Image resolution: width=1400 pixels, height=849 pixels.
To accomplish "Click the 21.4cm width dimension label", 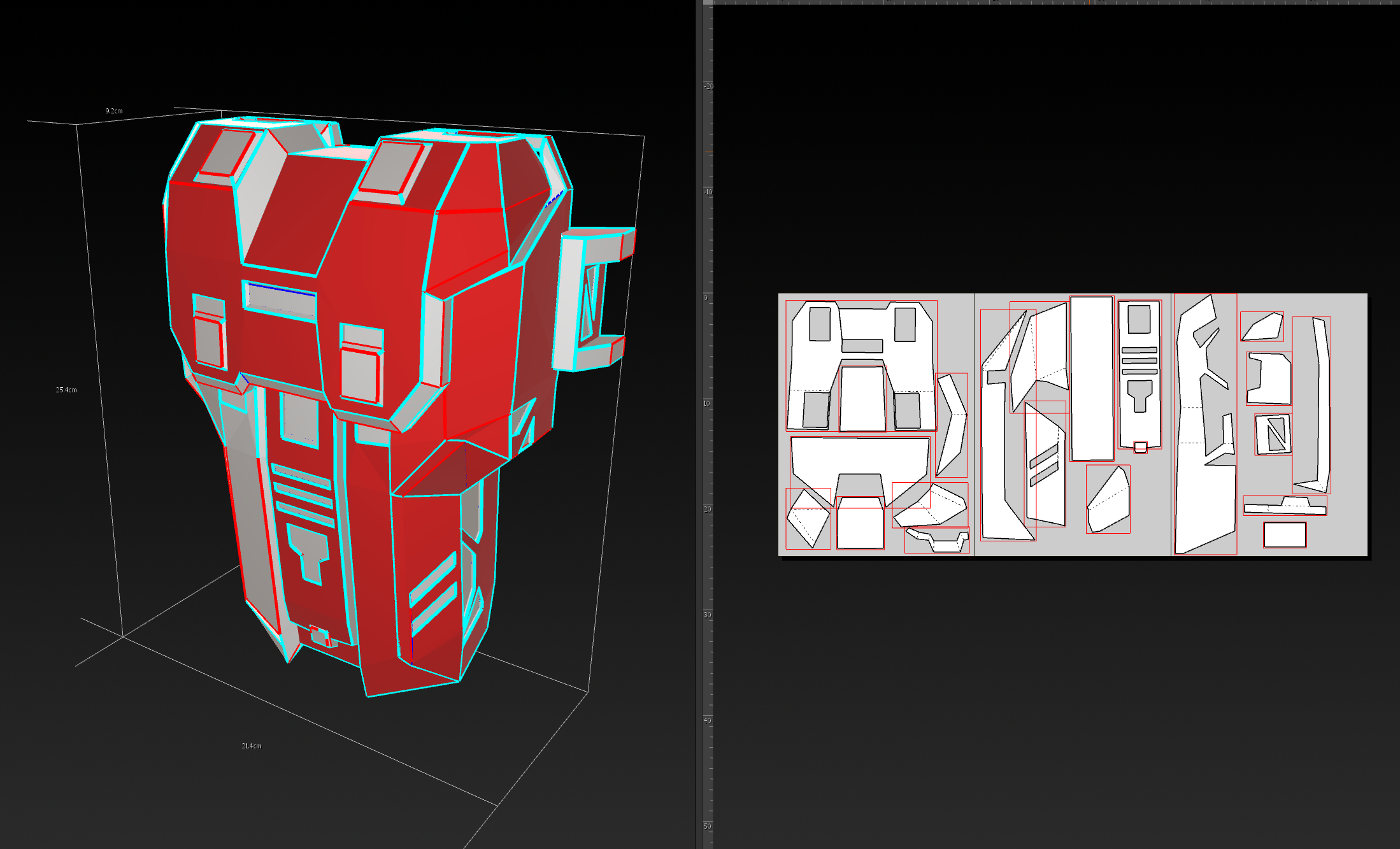I will coord(252,746).
